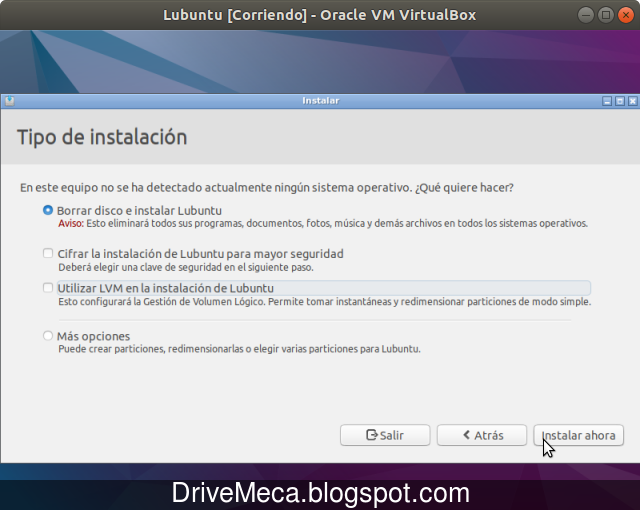This screenshot has width=640, height=510.
Task: Start installation with "Instalar ahora"
Action: [x=578, y=435]
